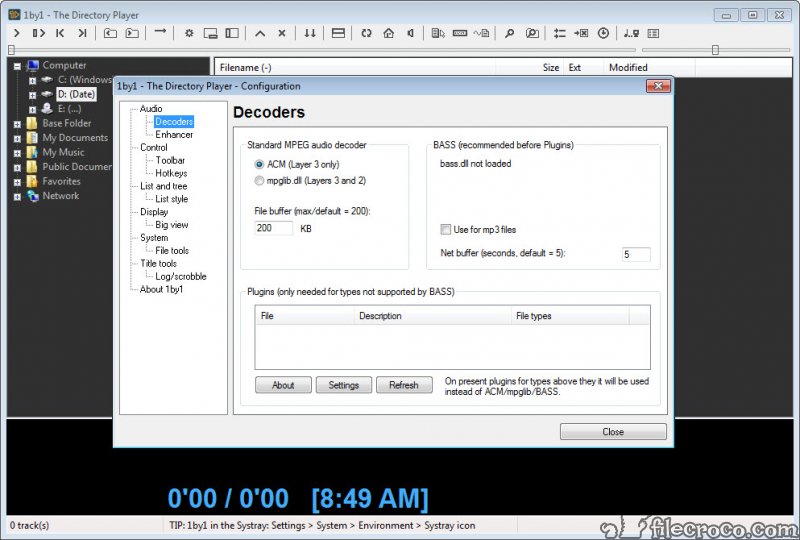
Task: Click the File types column header
Action: [570, 316]
